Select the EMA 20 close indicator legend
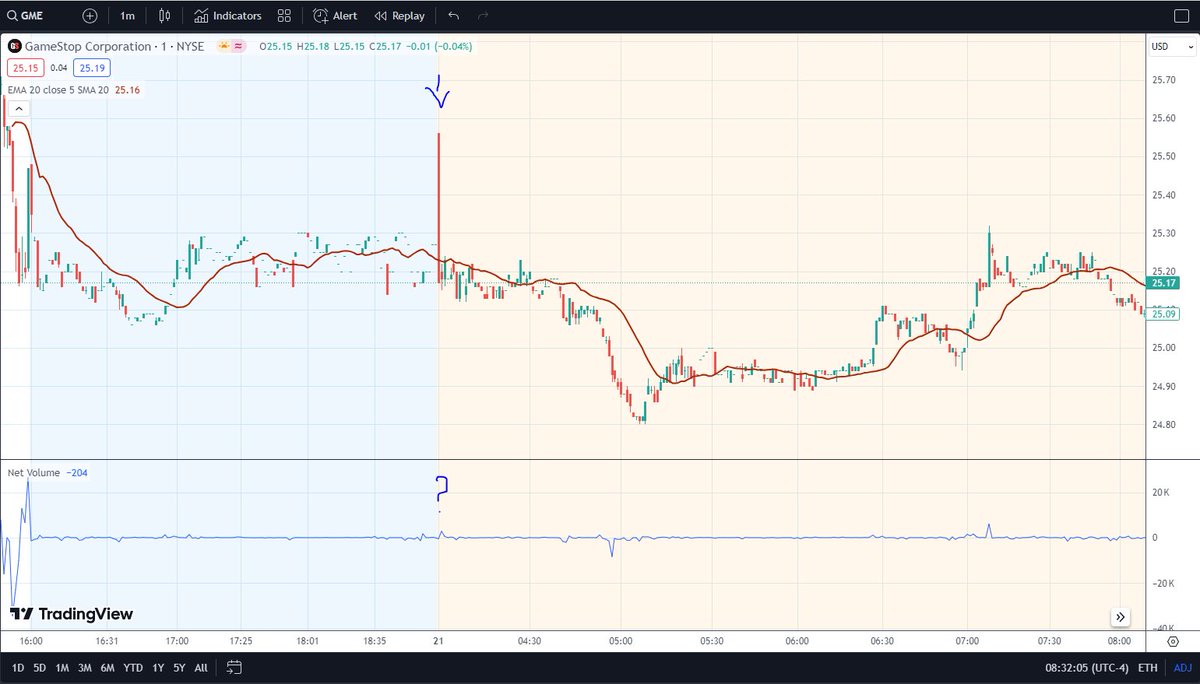The height and width of the screenshot is (684, 1200). [58, 89]
